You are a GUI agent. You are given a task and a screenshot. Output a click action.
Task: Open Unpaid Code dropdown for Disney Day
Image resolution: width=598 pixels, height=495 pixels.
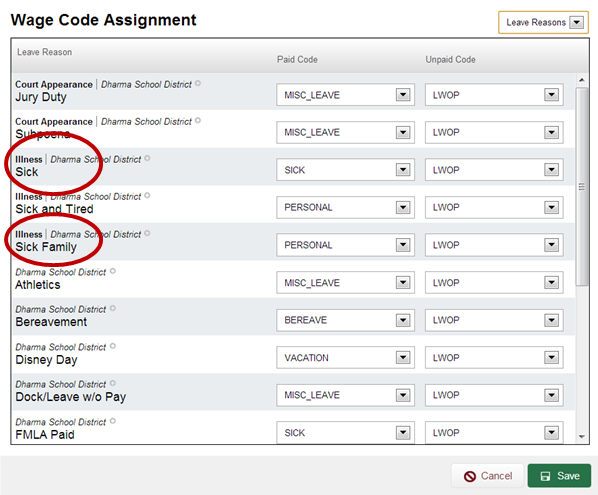(x=494, y=357)
